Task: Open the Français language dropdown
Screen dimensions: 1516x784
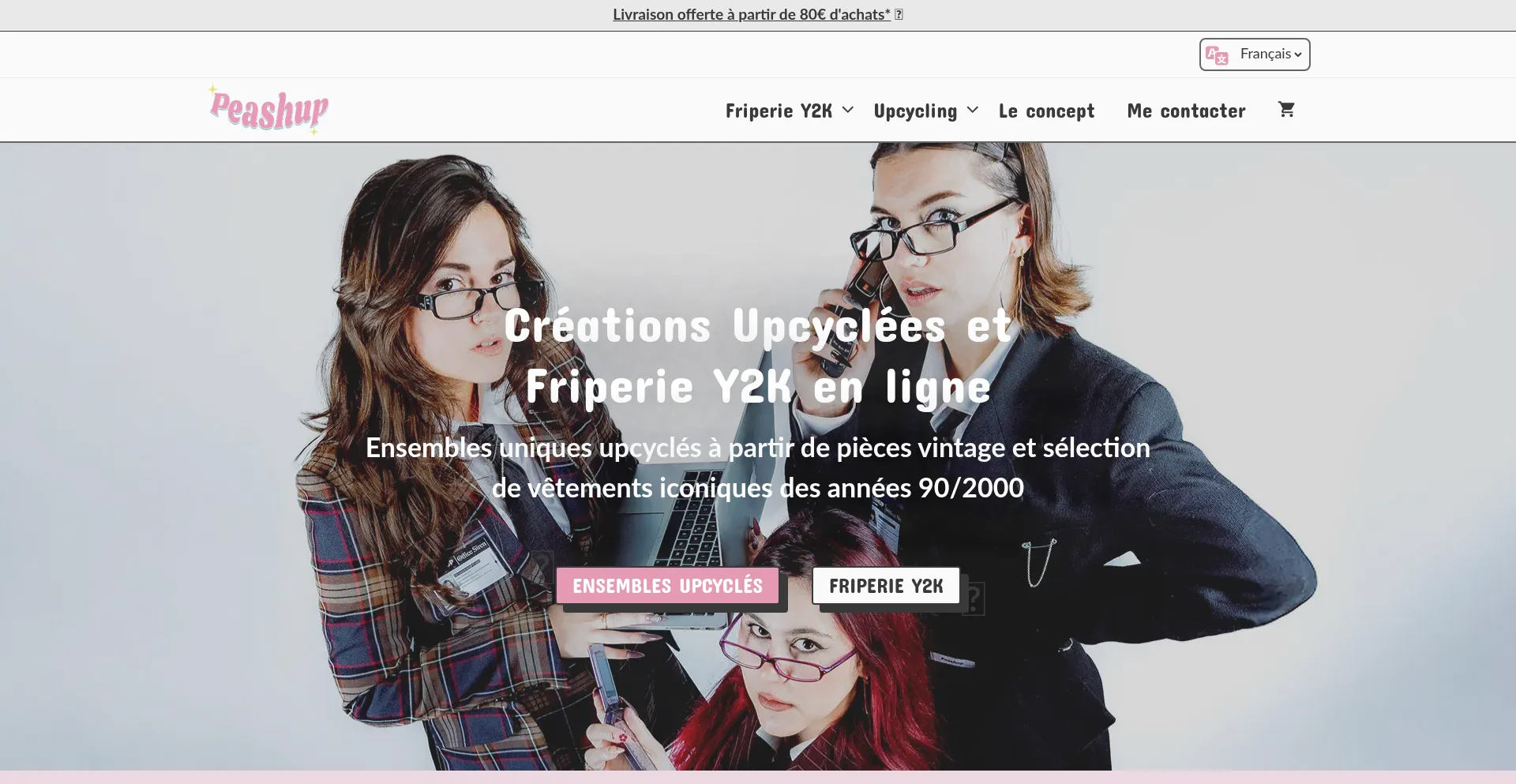Action: click(1255, 54)
